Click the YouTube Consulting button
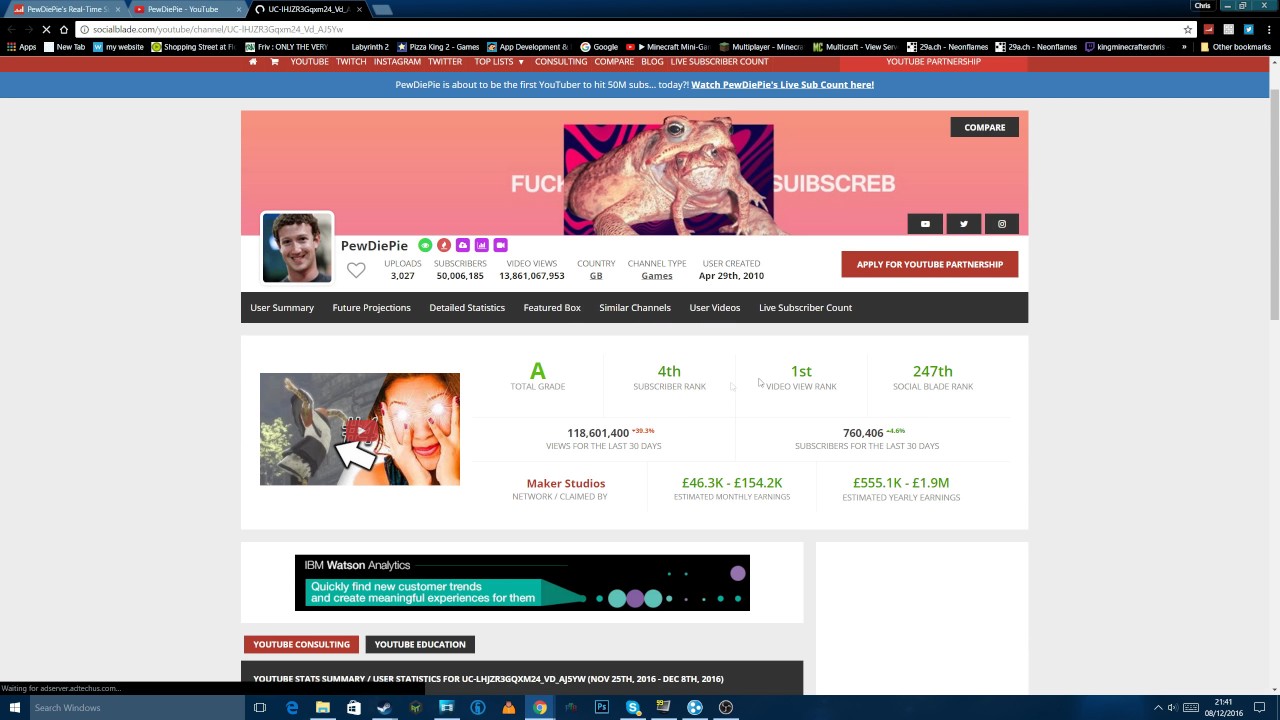 point(301,644)
